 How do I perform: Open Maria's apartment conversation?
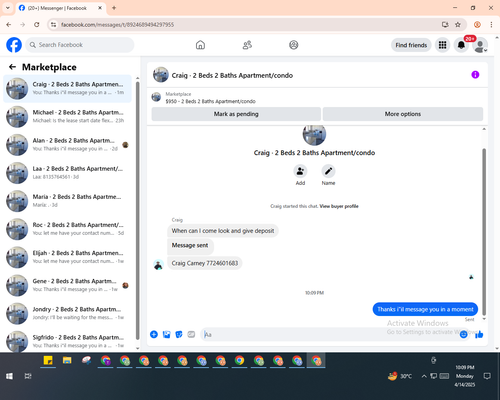tap(67, 201)
